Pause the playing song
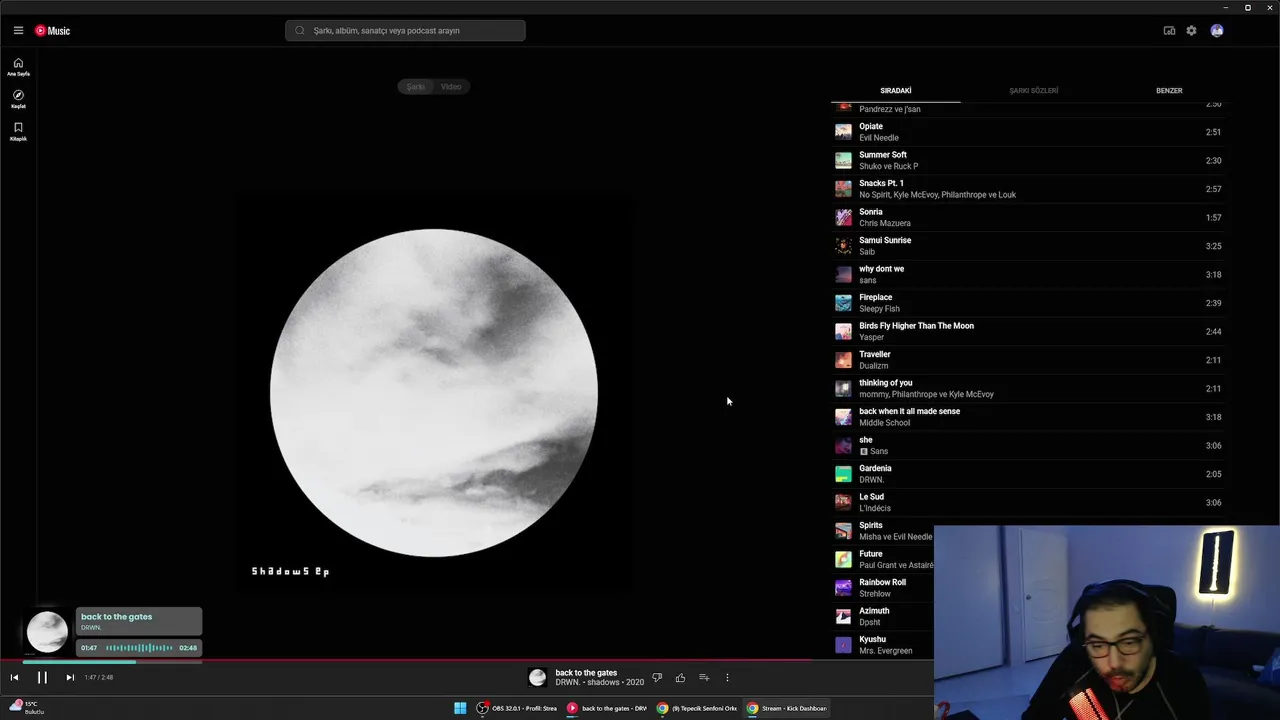 coord(42,677)
